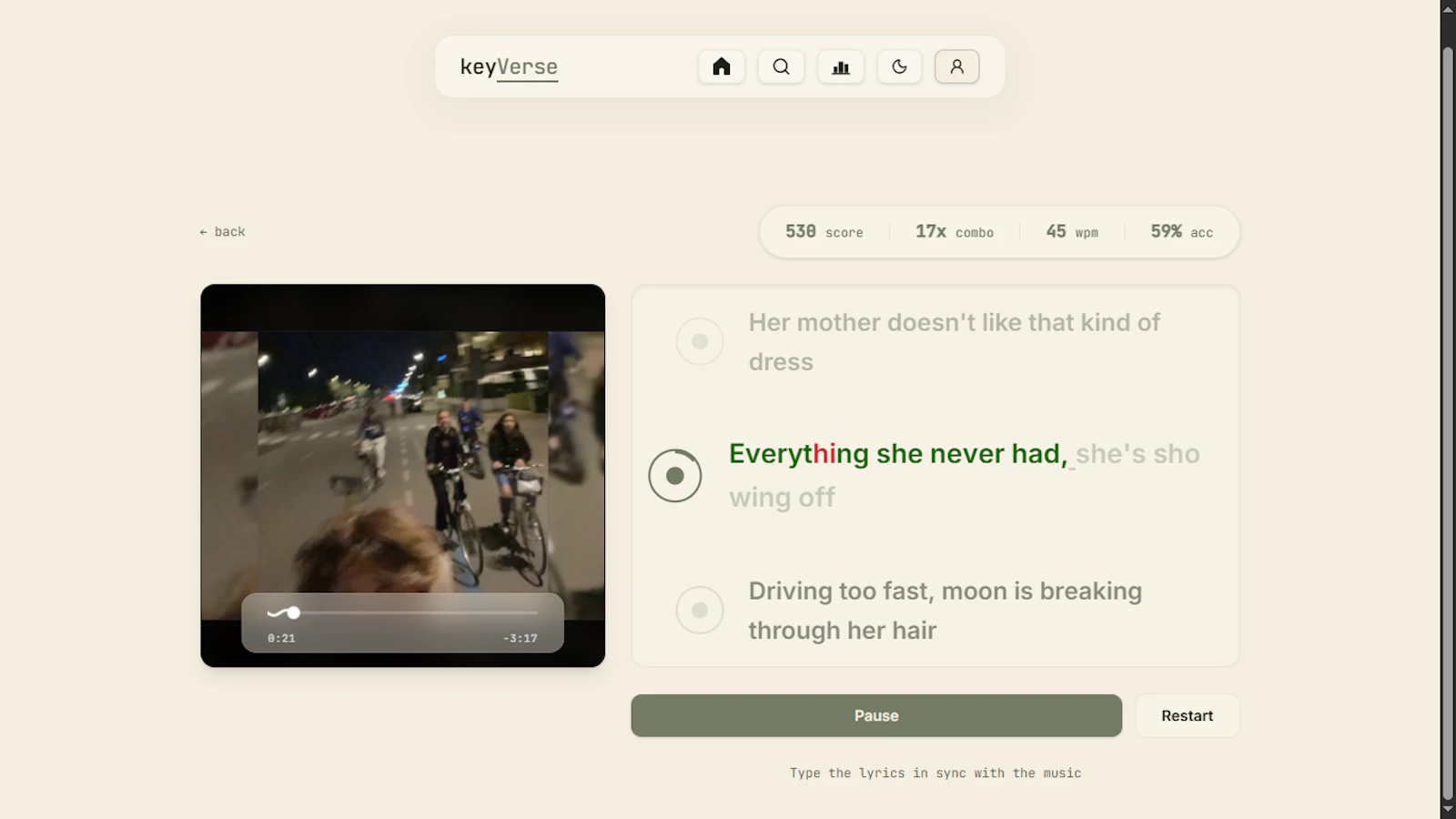Click the hint 'Type the lyrics in sync with the music'
The height and width of the screenshot is (819, 1456).
[x=935, y=773]
